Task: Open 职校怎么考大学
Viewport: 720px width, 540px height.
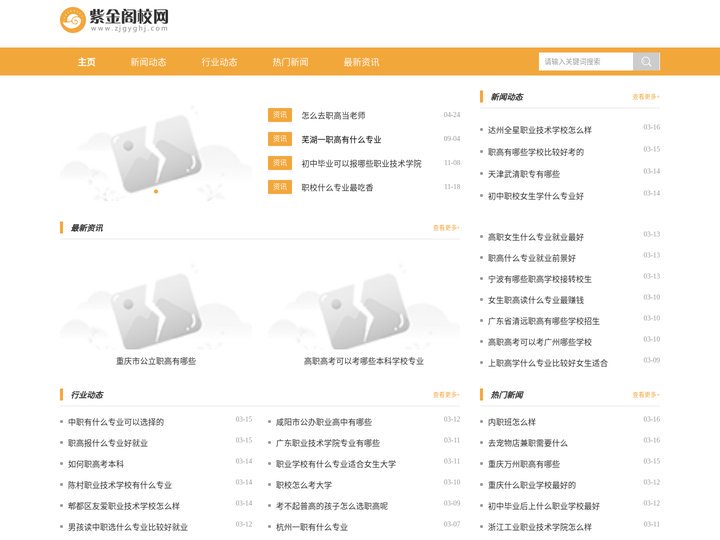Action: [x=304, y=485]
